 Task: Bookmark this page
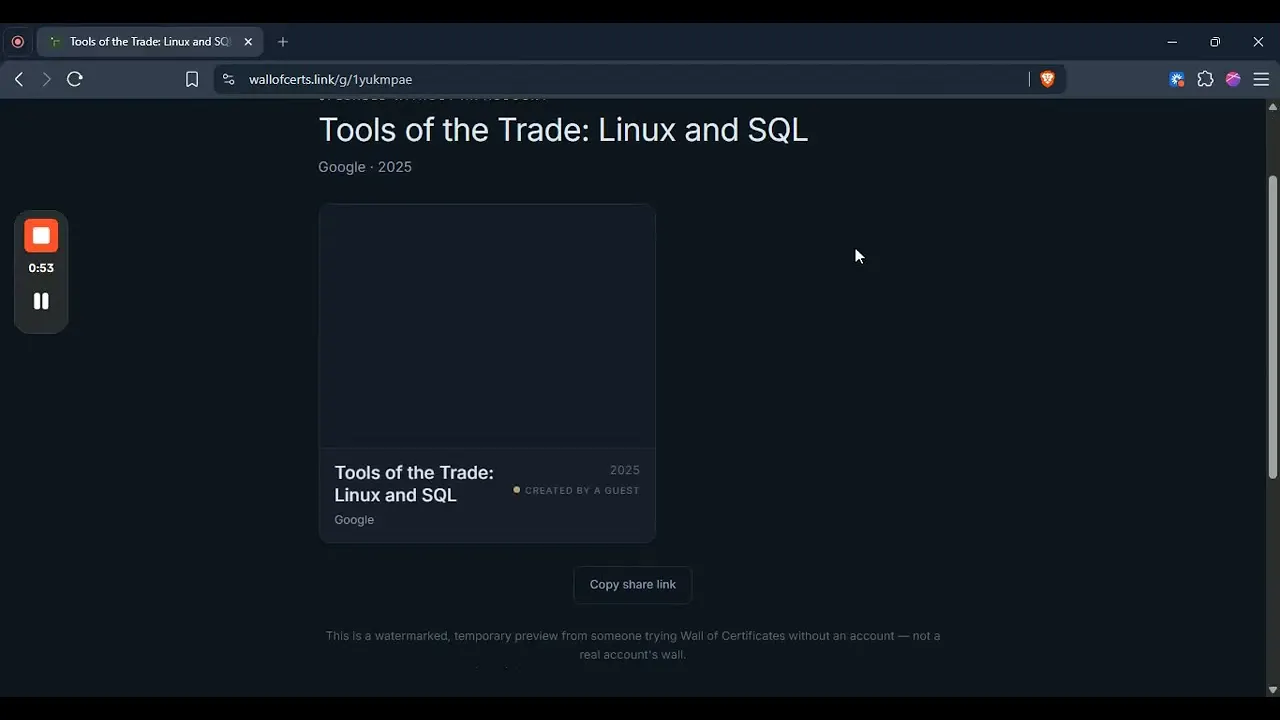192,79
